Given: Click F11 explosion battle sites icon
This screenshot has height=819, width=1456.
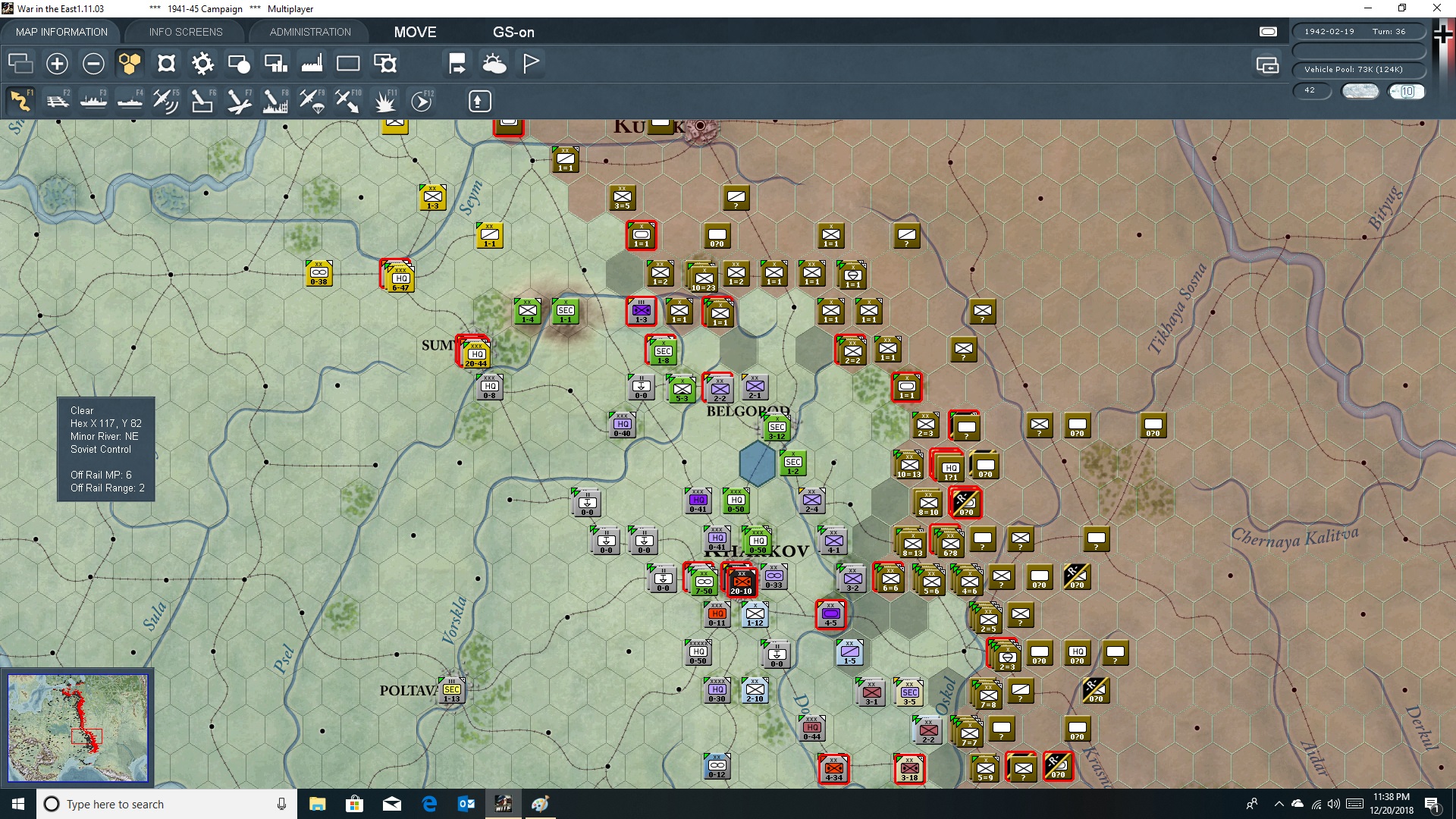Looking at the screenshot, I should [385, 101].
